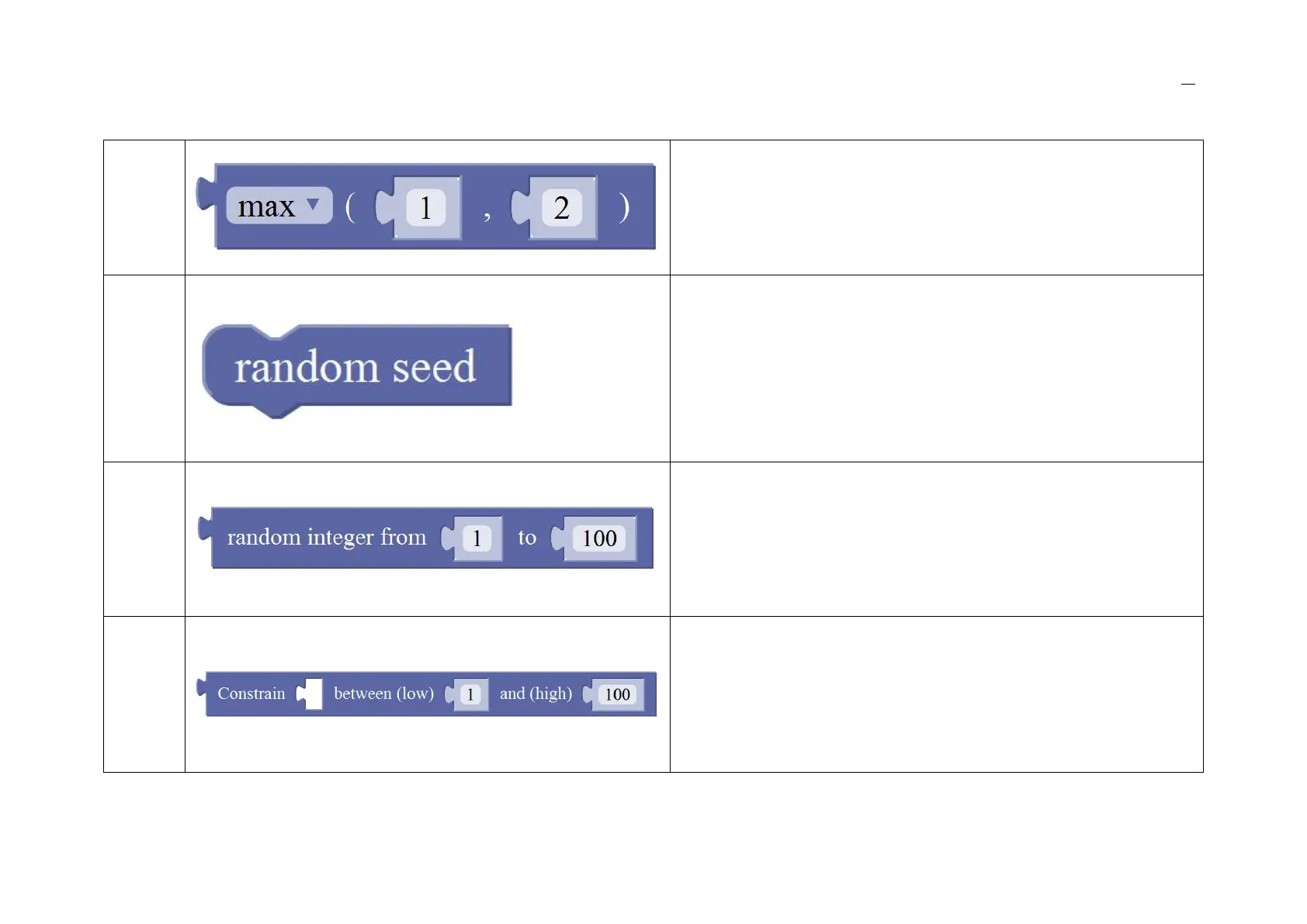Select the Constrain block by its label

coord(251,694)
